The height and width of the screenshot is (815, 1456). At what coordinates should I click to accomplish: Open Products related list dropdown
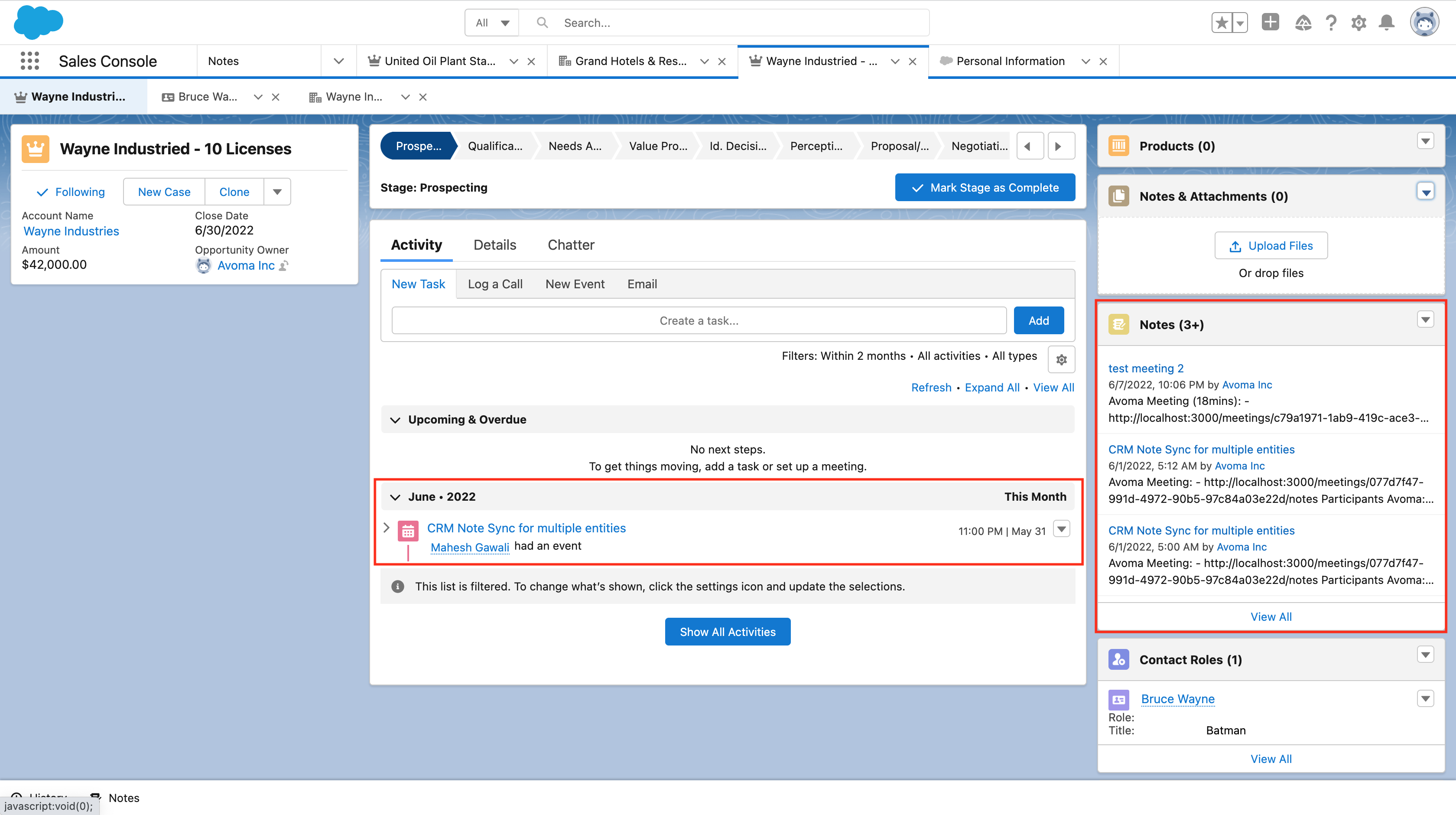[1426, 140]
